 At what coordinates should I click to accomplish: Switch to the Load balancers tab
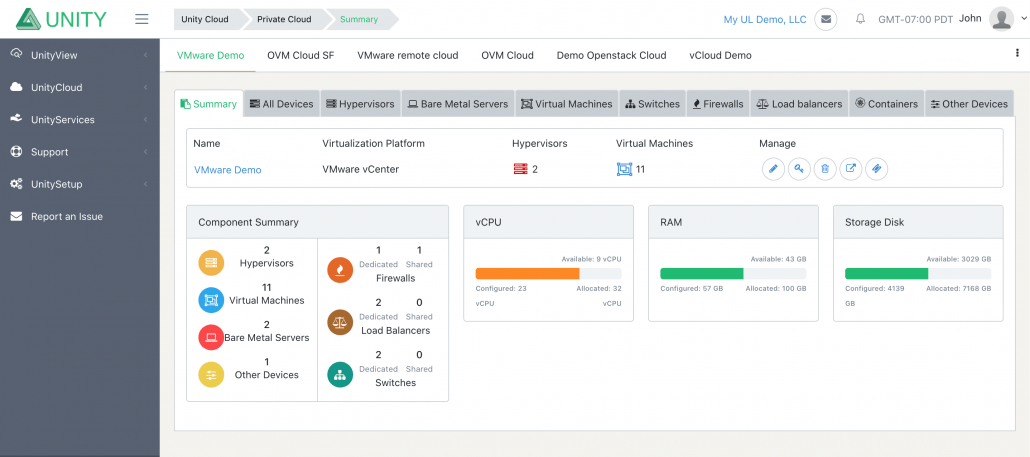click(x=799, y=104)
